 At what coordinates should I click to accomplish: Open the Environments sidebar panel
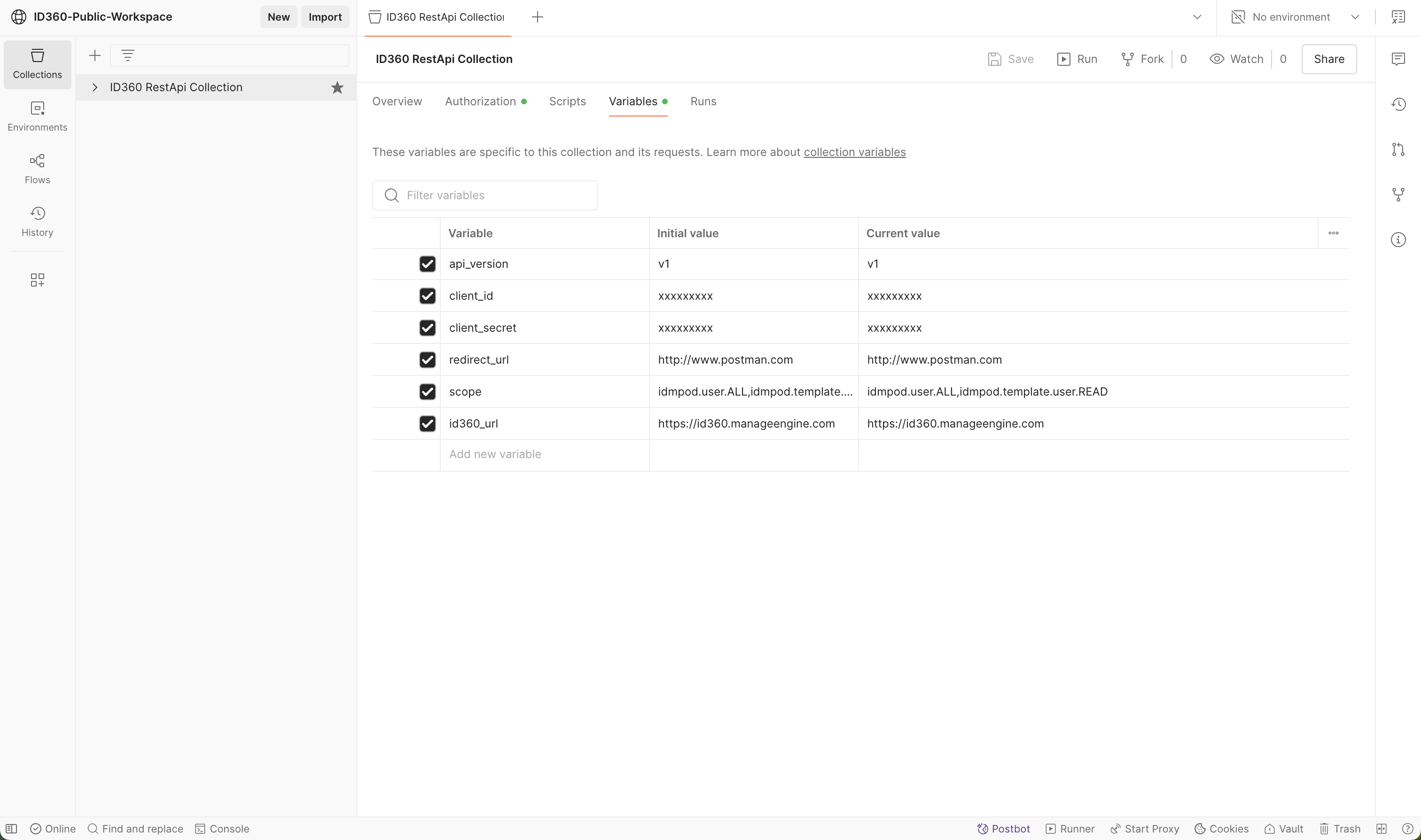click(38, 117)
